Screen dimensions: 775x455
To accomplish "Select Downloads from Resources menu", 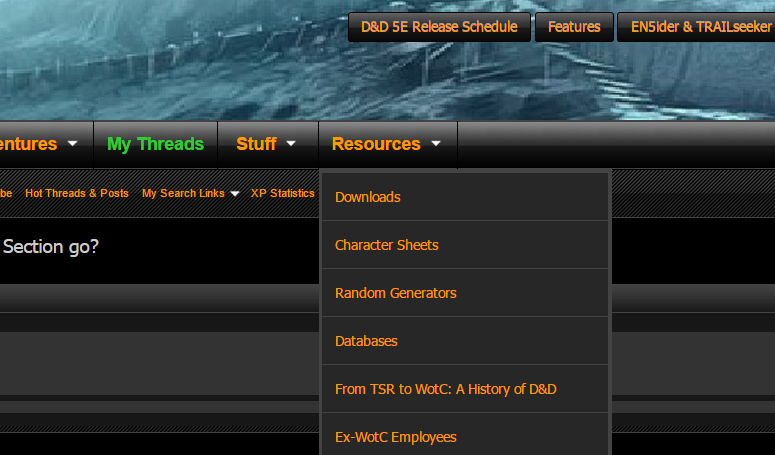I will (x=465, y=197).
